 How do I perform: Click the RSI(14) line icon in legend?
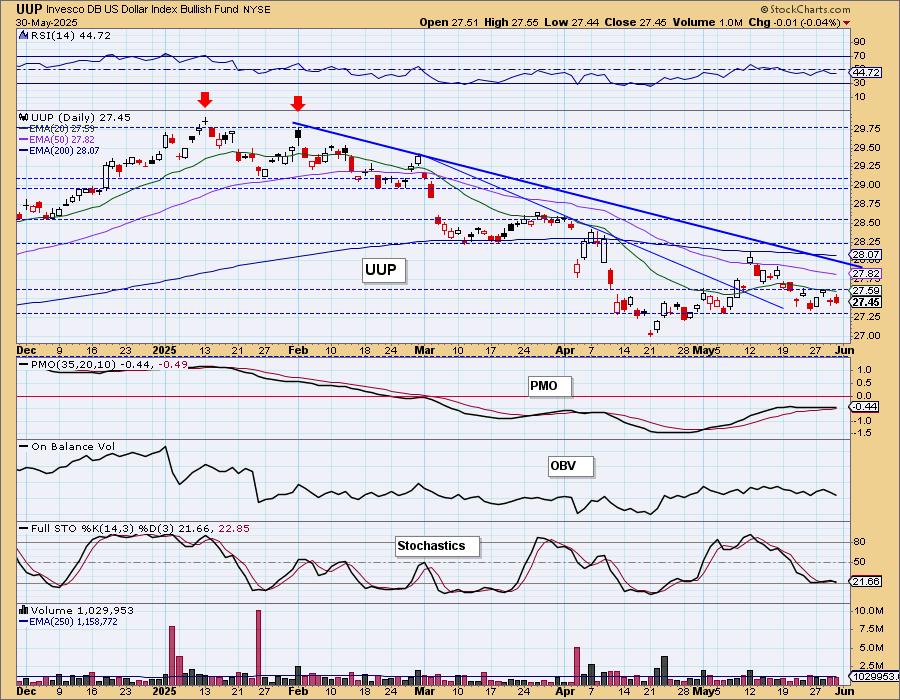[x=24, y=36]
